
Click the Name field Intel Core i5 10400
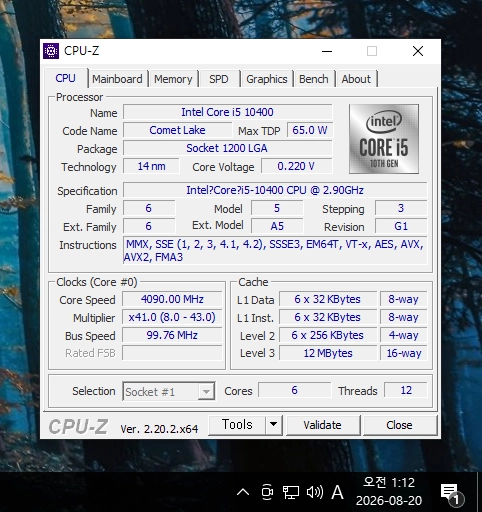pyautogui.click(x=228, y=112)
